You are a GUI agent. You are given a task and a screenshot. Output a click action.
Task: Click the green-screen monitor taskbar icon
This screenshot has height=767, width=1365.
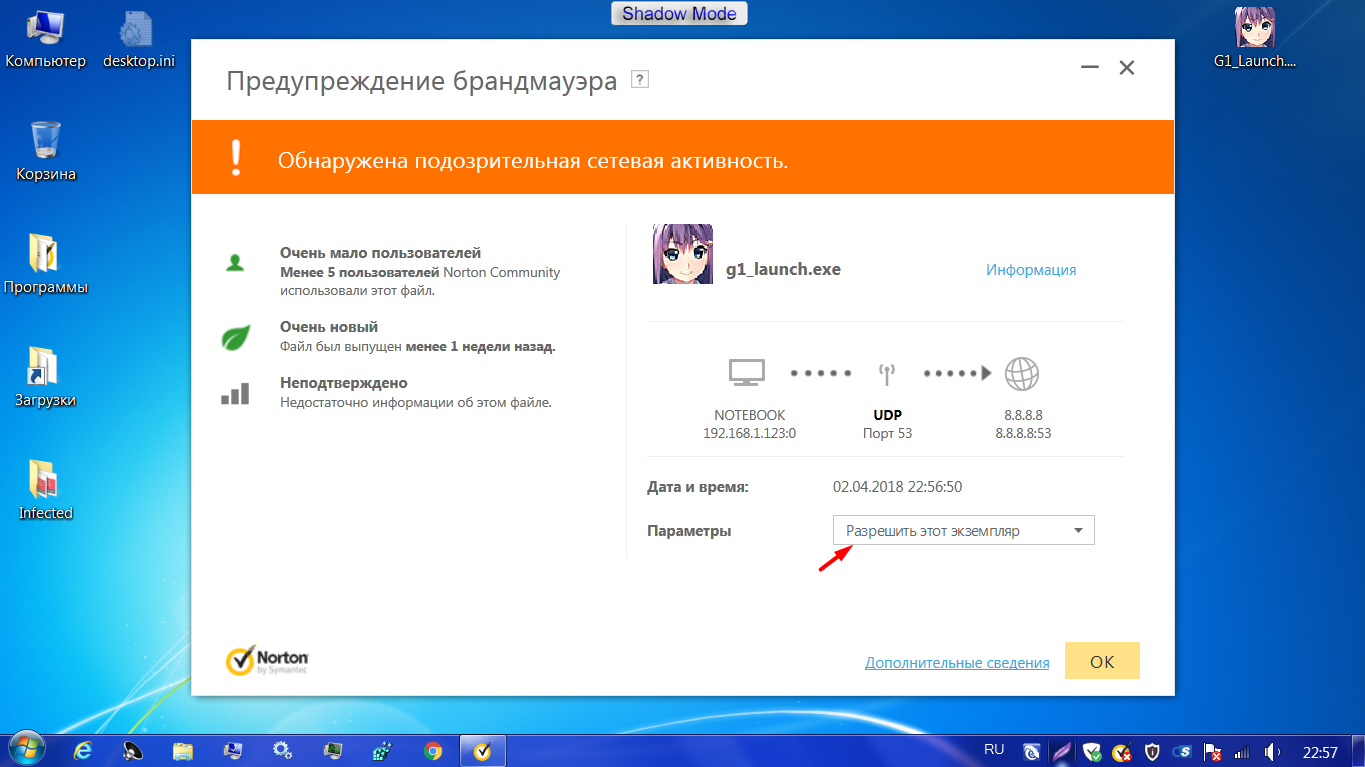pos(333,750)
